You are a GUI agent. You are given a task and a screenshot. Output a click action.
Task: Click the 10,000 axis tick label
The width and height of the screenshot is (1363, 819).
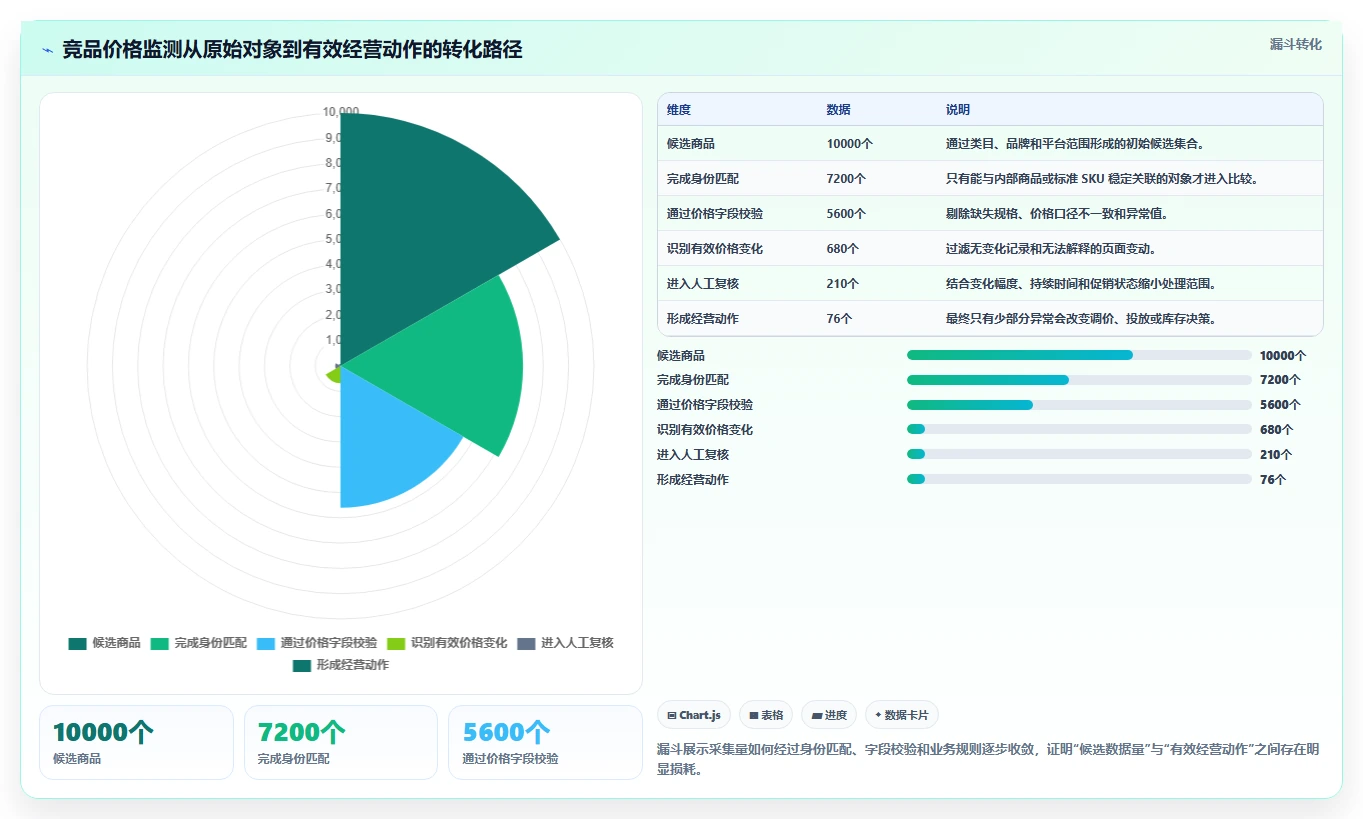click(x=341, y=111)
